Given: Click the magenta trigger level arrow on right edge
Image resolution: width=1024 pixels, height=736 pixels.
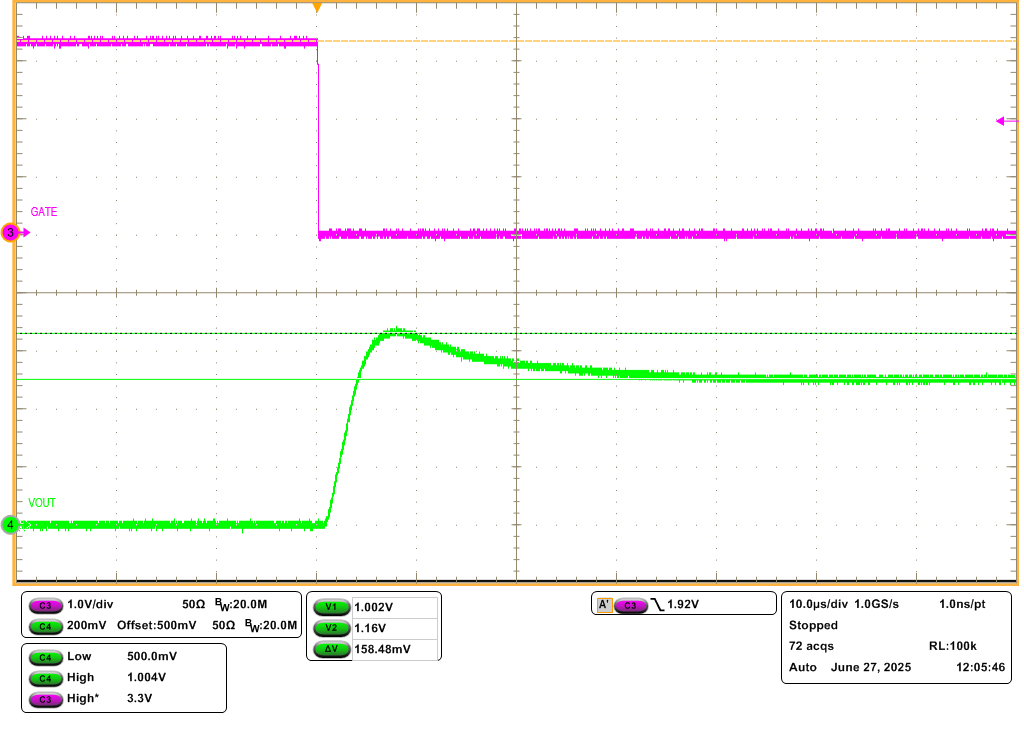Looking at the screenshot, I should click(1005, 121).
